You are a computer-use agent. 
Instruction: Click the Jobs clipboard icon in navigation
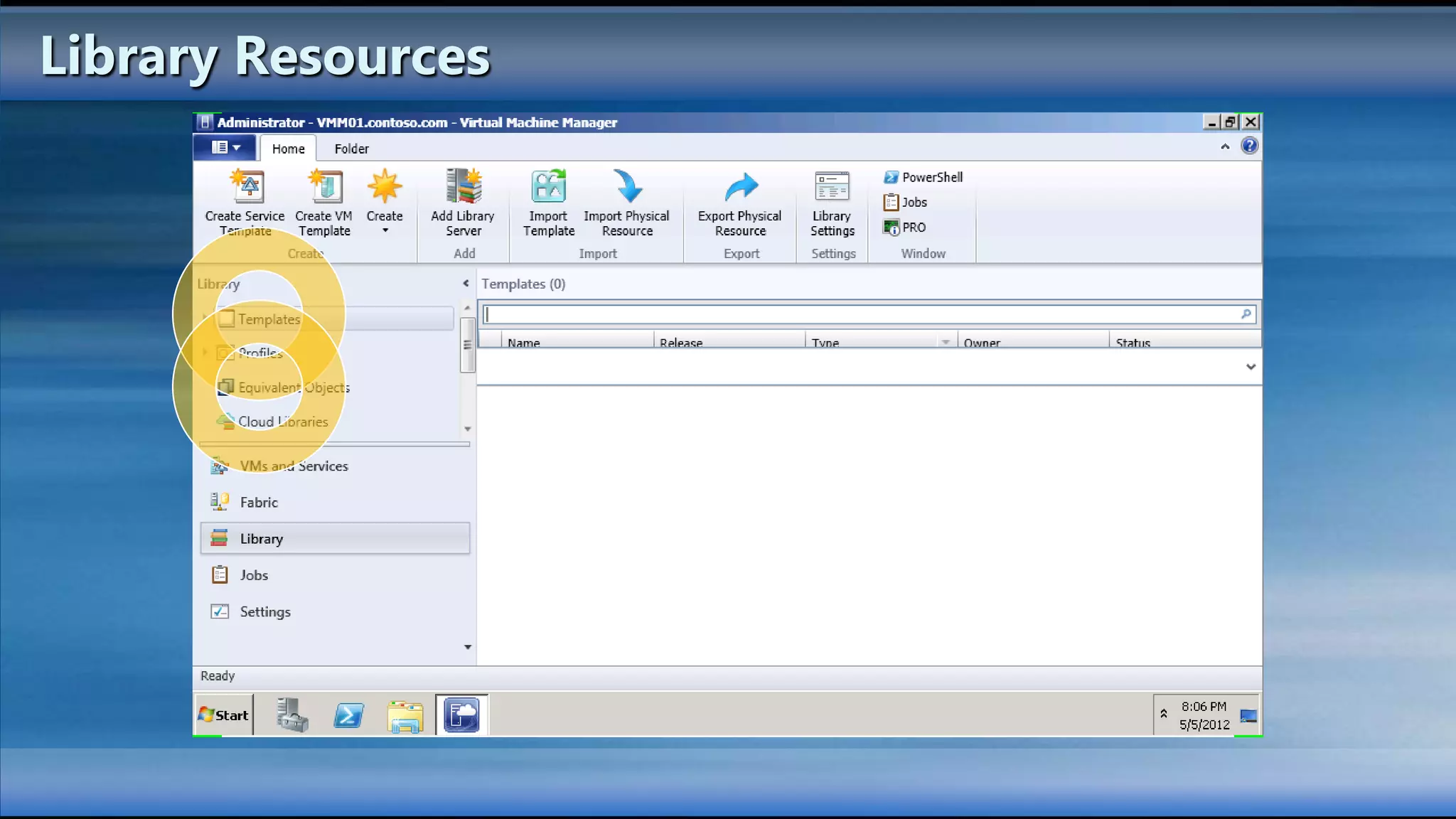(220, 574)
